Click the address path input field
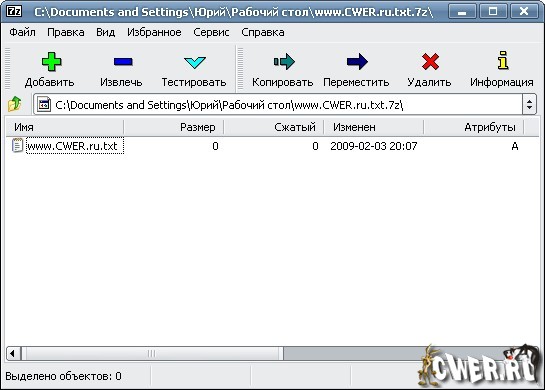545x390 pixels. click(x=278, y=105)
